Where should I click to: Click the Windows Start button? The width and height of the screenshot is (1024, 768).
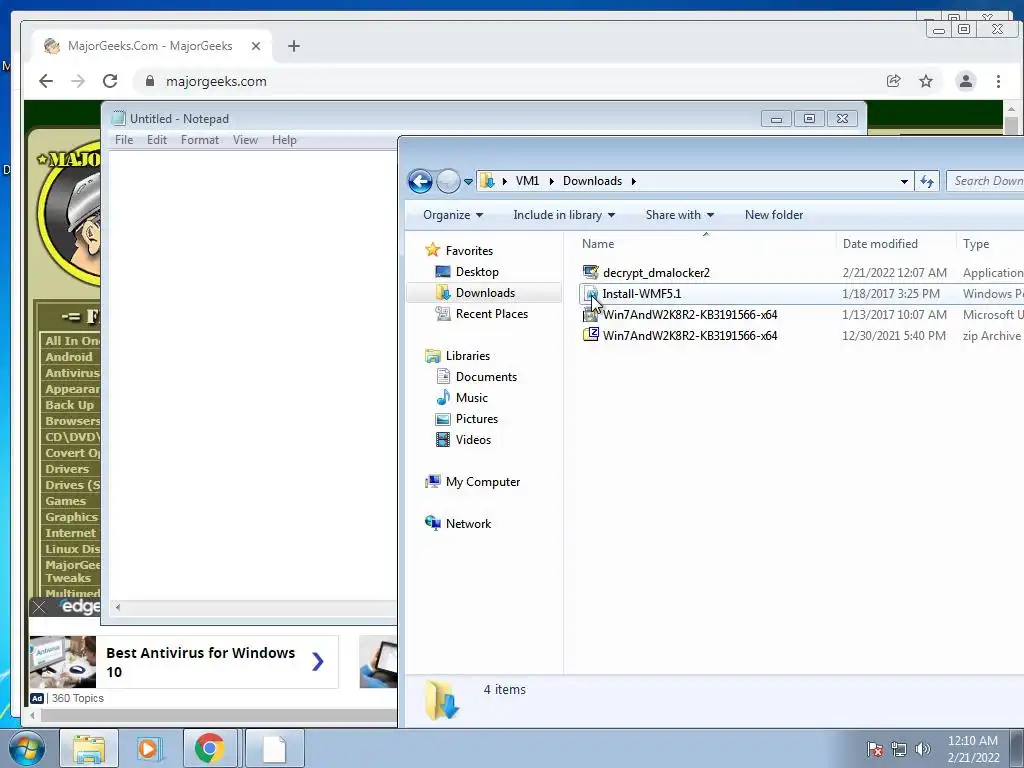[26, 748]
